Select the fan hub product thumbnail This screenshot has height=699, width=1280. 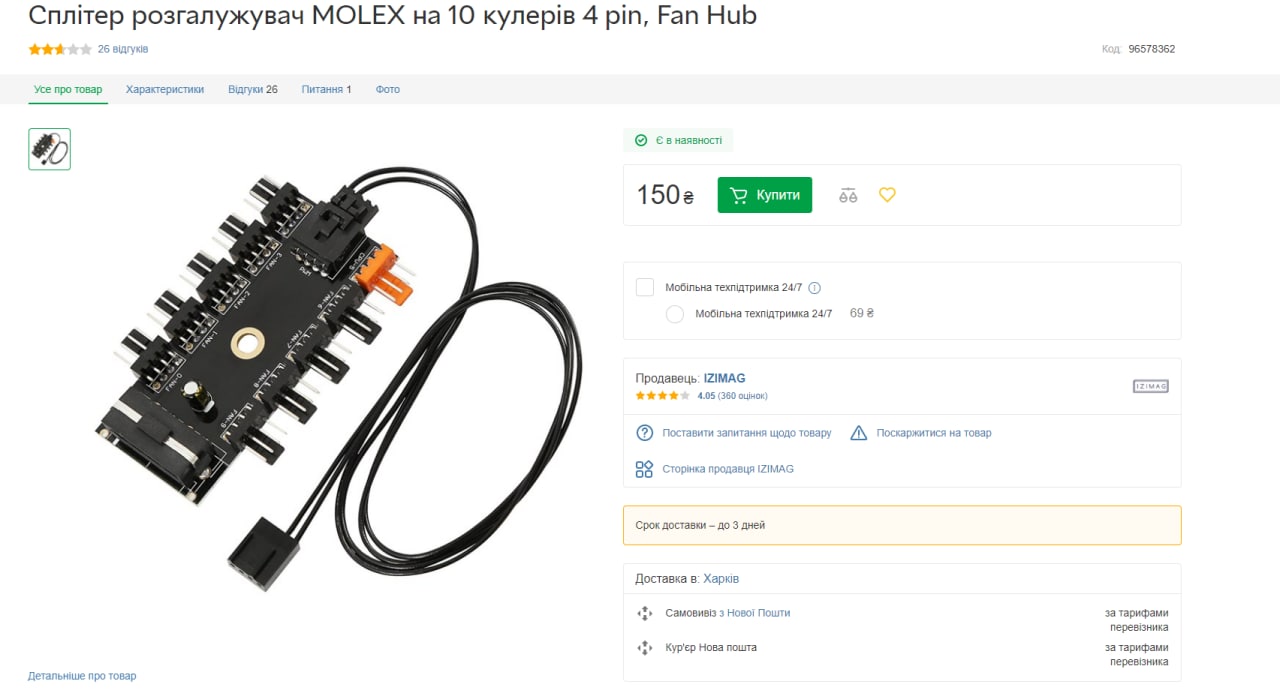(x=49, y=149)
